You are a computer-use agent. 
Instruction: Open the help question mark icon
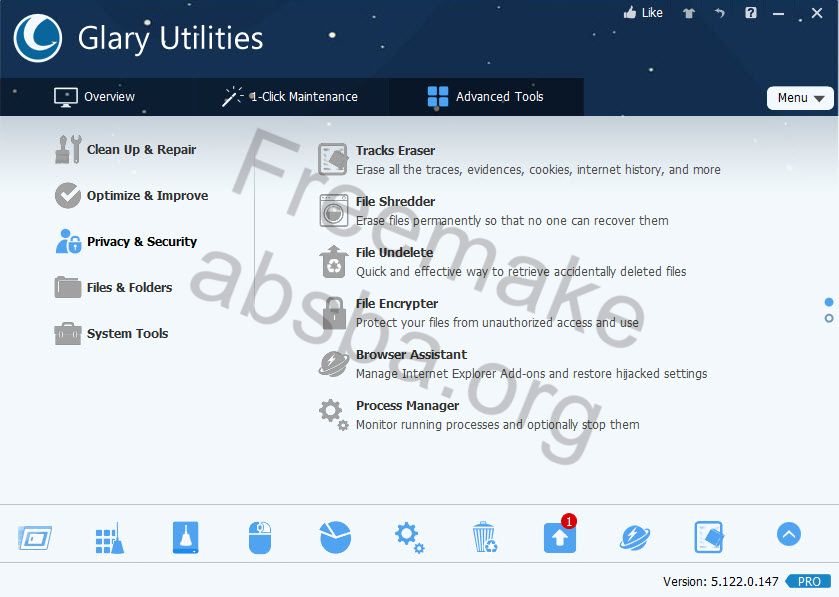[751, 13]
